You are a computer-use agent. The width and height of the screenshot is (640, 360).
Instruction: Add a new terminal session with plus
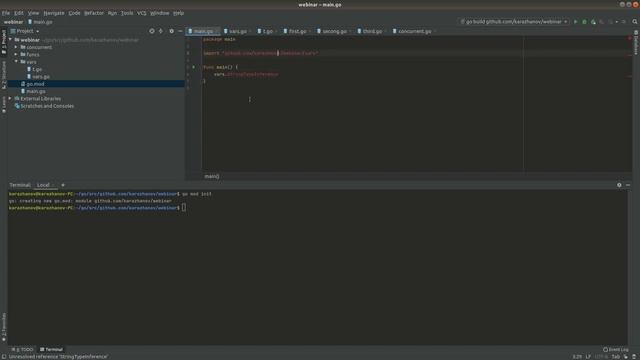63,185
